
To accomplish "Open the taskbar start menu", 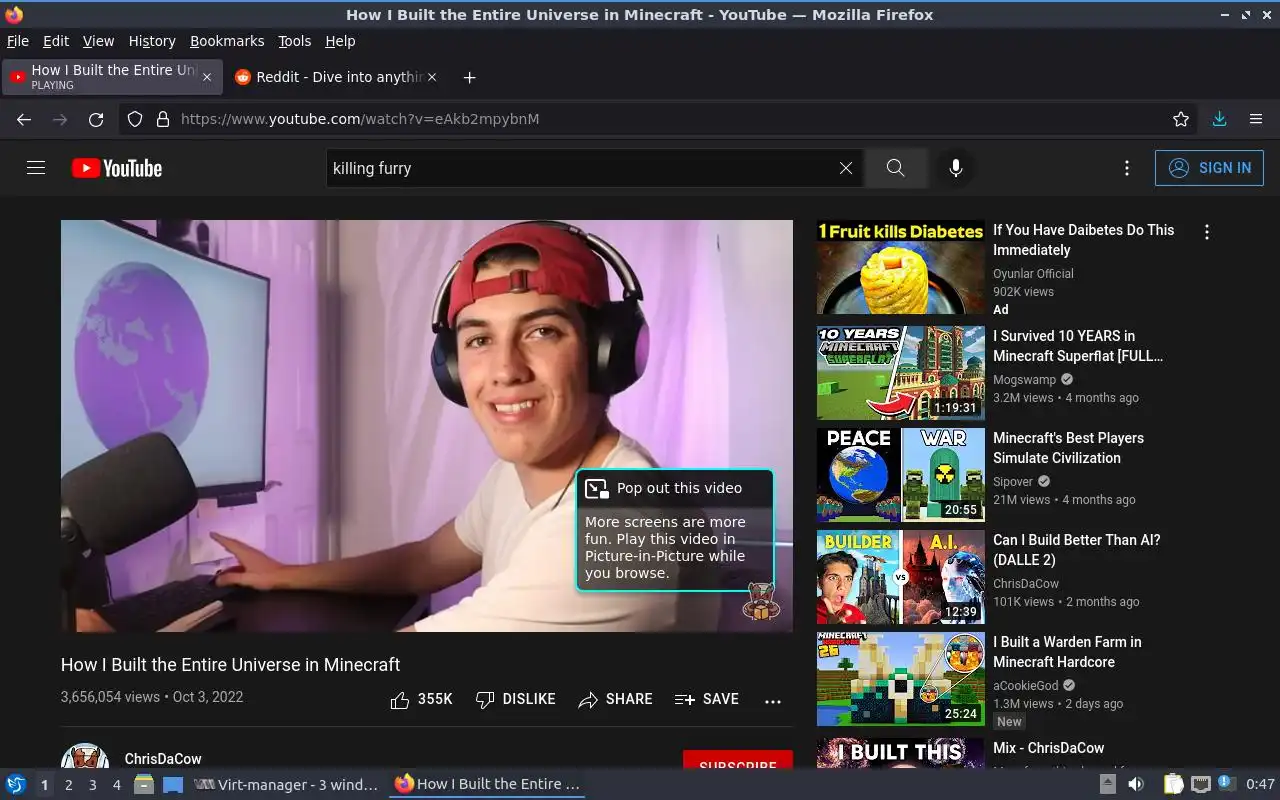I will pos(16,784).
